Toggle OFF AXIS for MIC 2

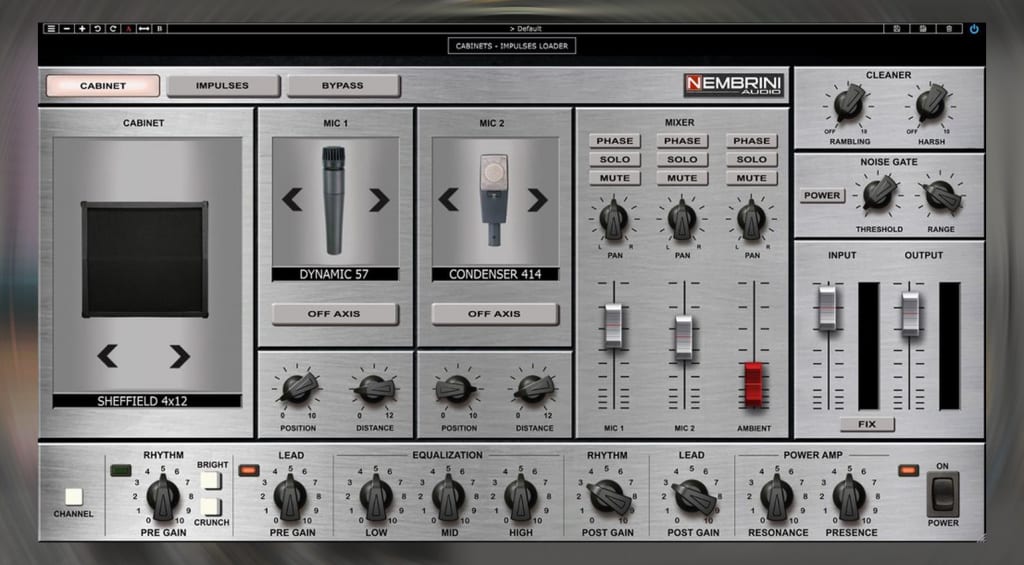coord(494,314)
